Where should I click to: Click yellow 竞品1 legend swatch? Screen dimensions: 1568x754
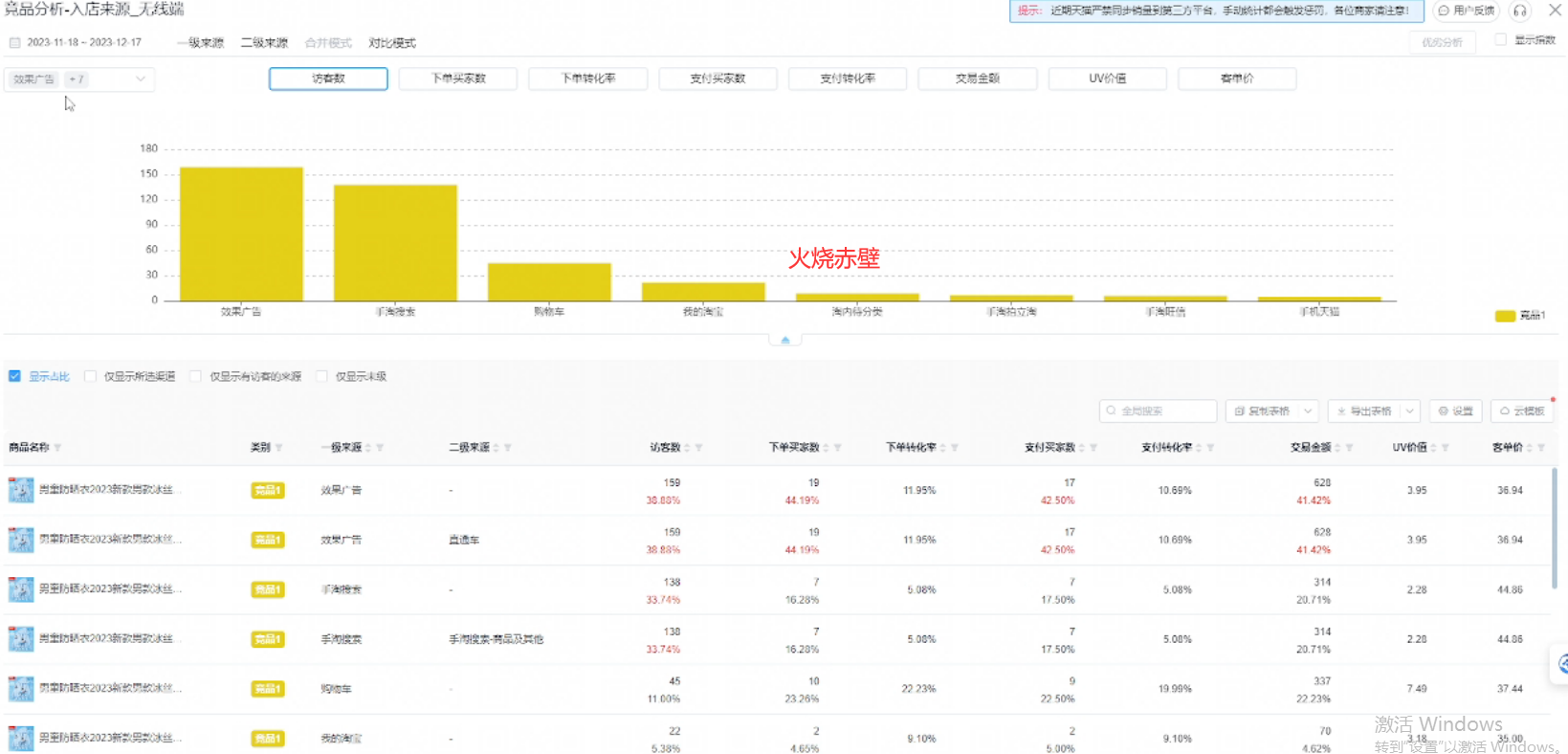(1505, 316)
